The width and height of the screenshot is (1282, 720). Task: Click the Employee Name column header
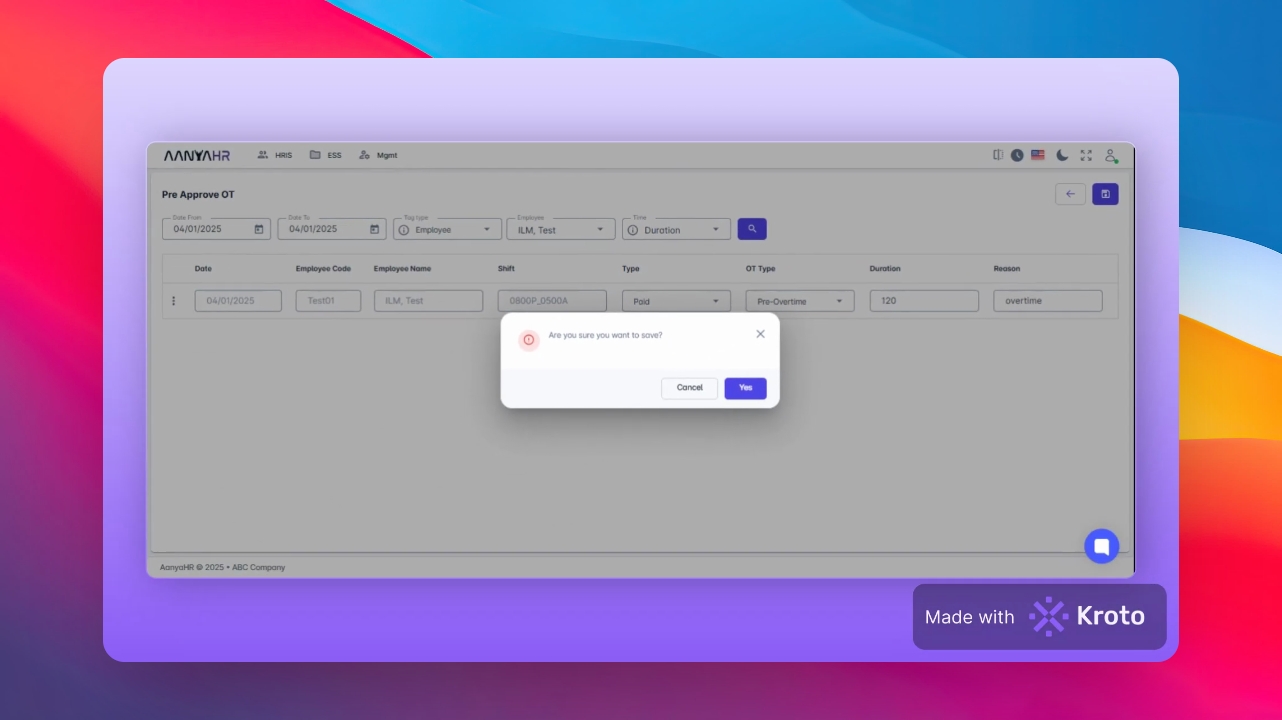tap(403, 269)
